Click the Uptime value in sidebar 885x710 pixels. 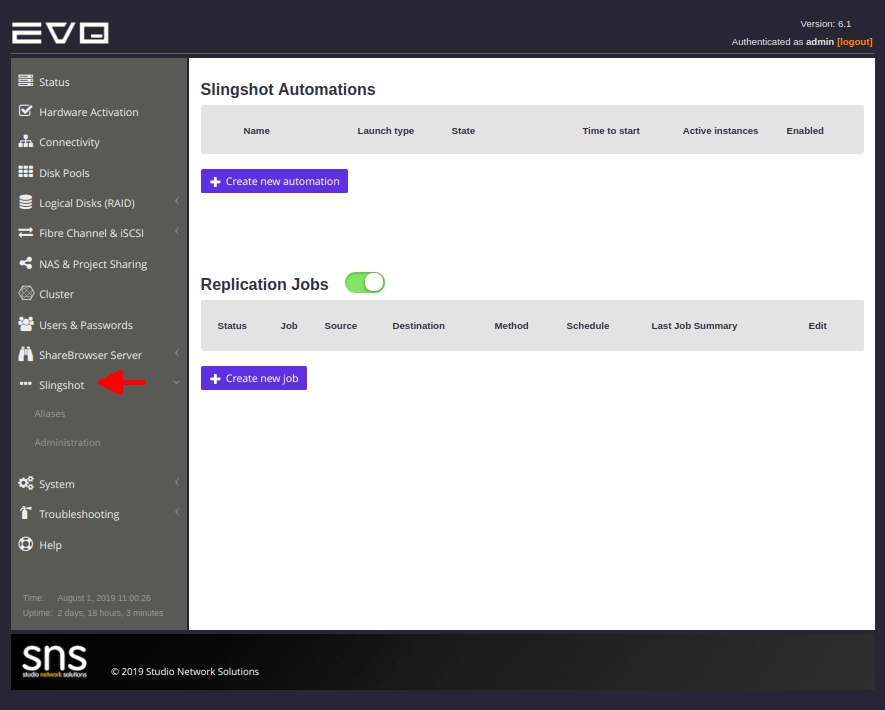pos(110,613)
